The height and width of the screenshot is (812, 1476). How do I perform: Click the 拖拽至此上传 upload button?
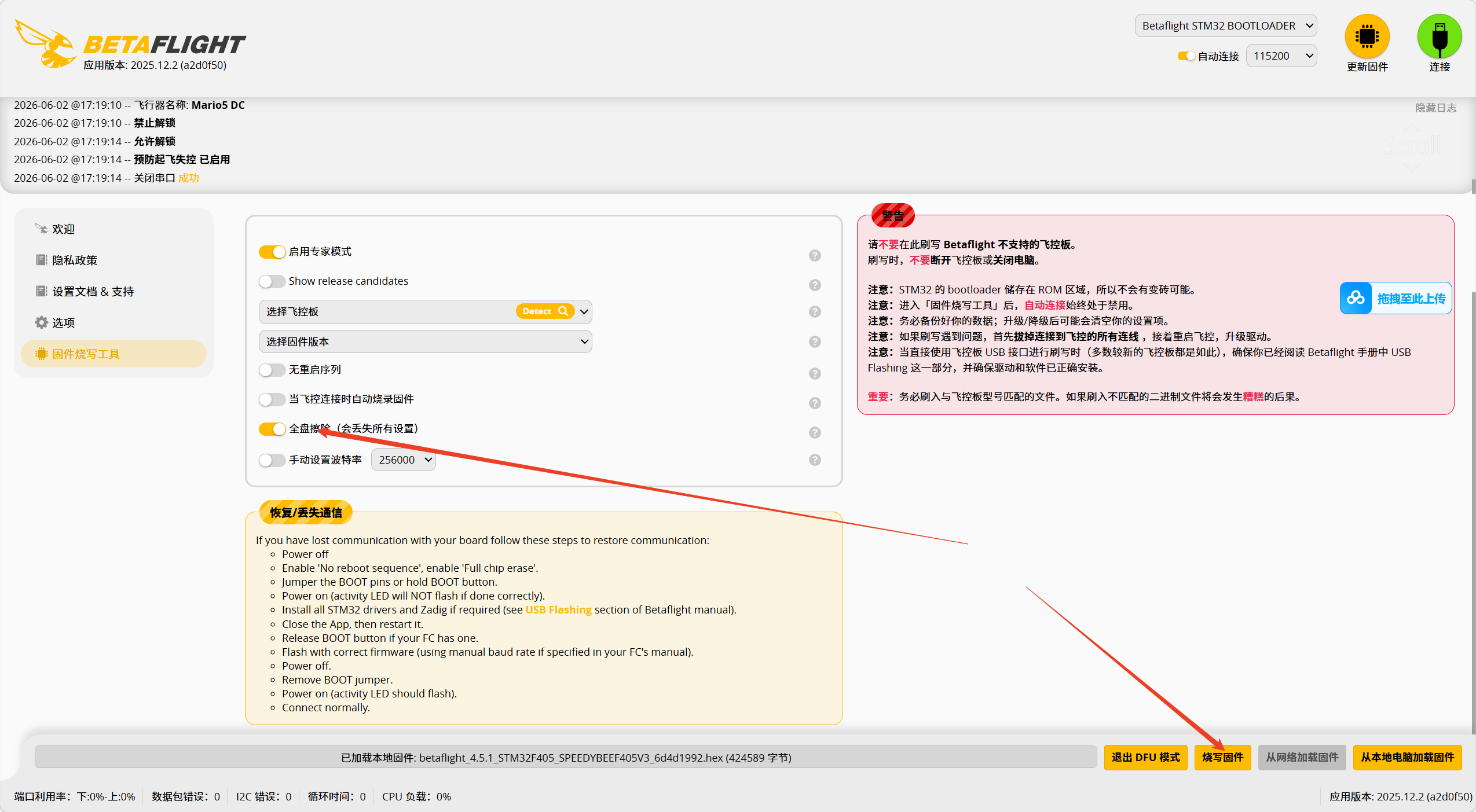1396,298
